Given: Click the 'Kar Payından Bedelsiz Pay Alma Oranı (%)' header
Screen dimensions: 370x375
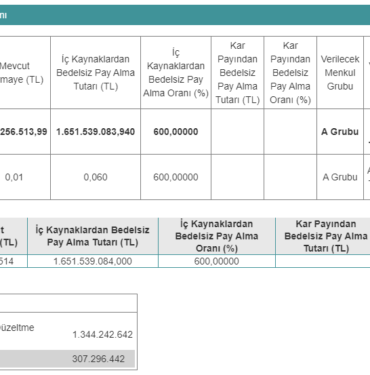Looking at the screenshot, I should [290, 73].
